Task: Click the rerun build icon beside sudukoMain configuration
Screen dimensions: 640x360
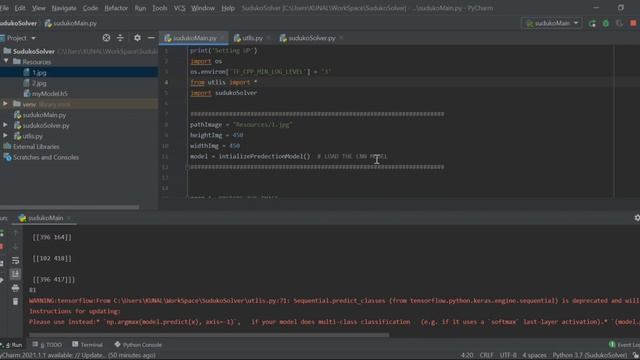Action: tap(592, 24)
